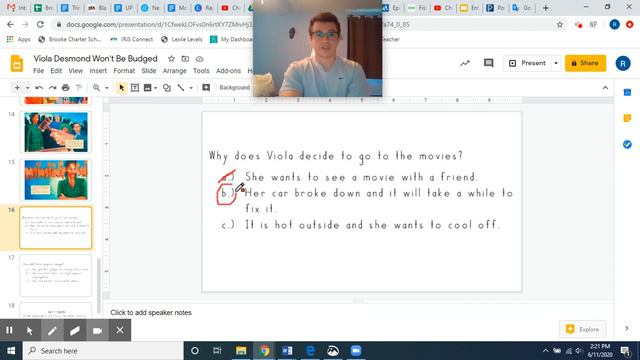Open the Edit menu
Image resolution: width=640 pixels, height=360 pixels.
(x=56, y=71)
